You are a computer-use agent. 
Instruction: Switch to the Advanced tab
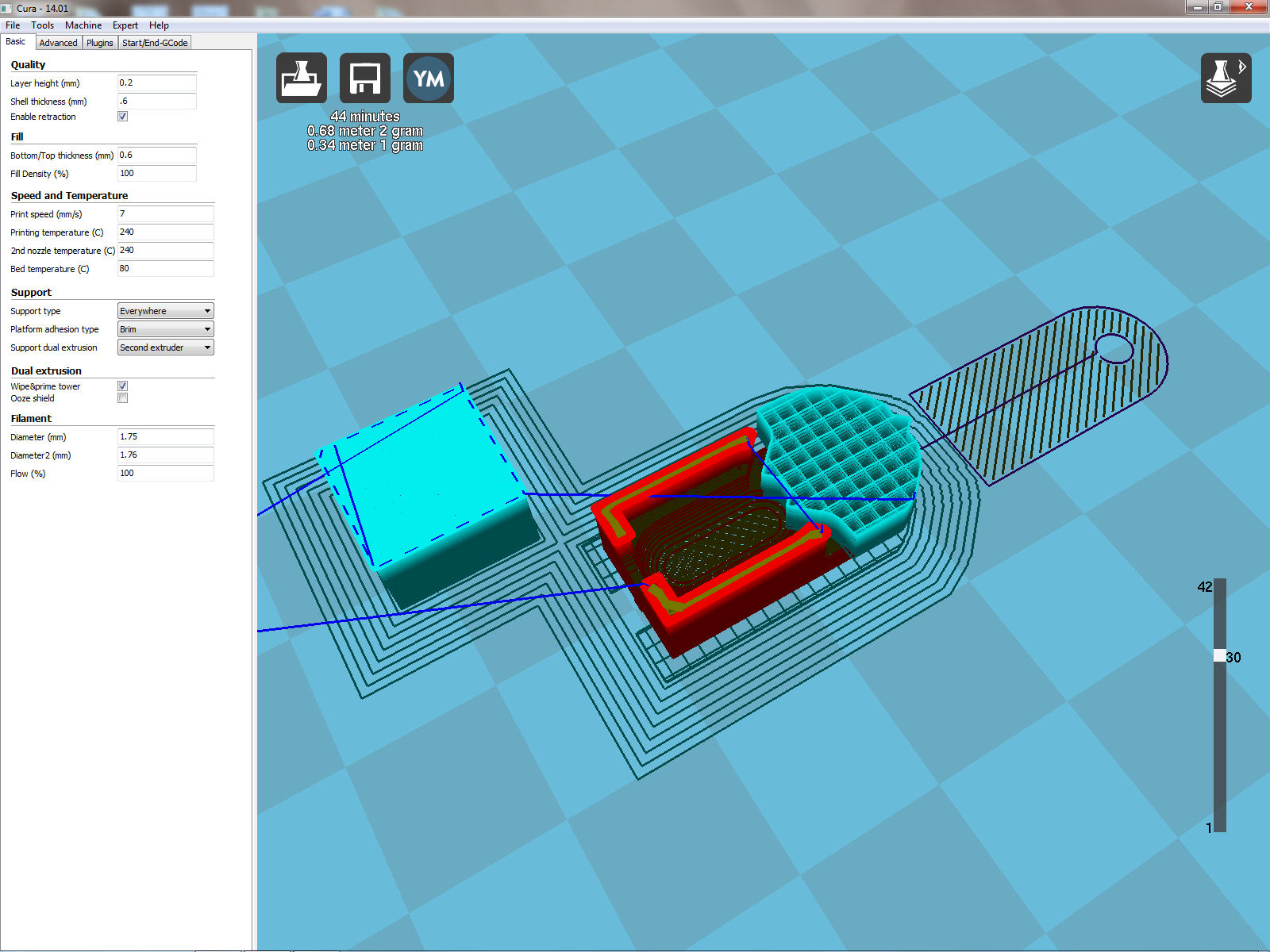[58, 43]
